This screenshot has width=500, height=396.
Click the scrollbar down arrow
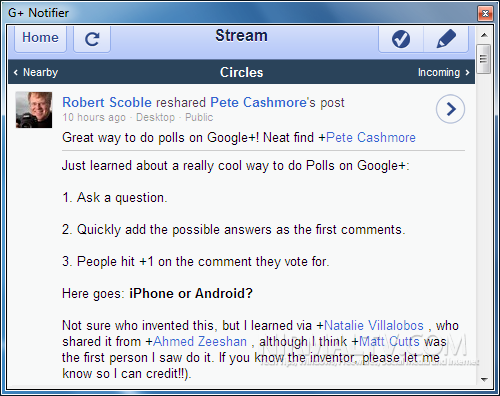484,379
